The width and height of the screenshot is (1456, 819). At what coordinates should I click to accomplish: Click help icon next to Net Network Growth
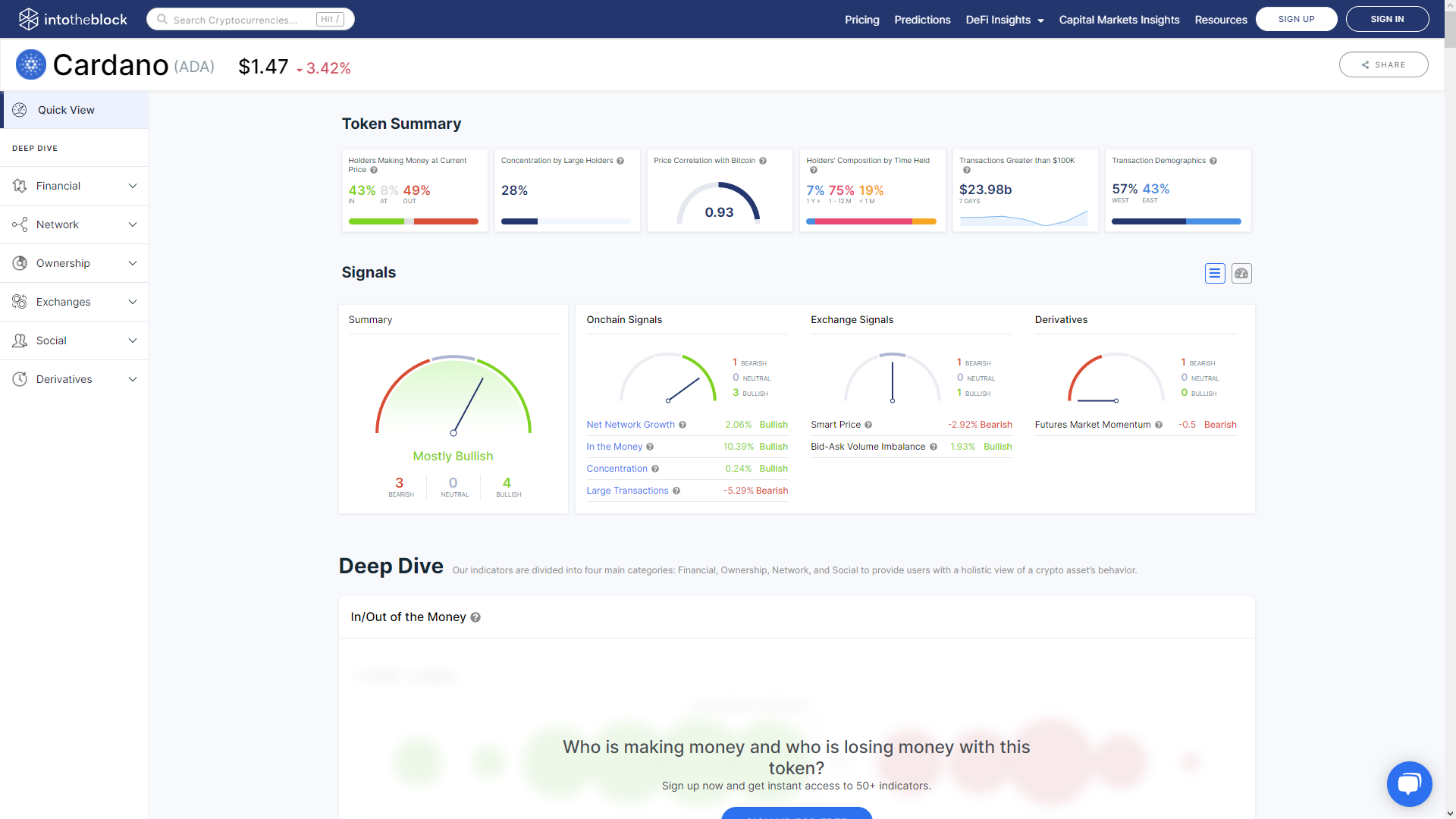pyautogui.click(x=682, y=425)
